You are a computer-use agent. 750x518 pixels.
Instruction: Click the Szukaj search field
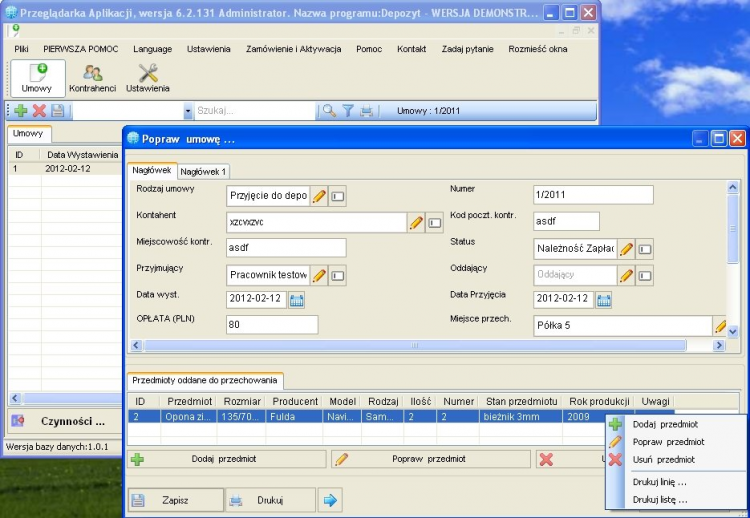tap(255, 111)
